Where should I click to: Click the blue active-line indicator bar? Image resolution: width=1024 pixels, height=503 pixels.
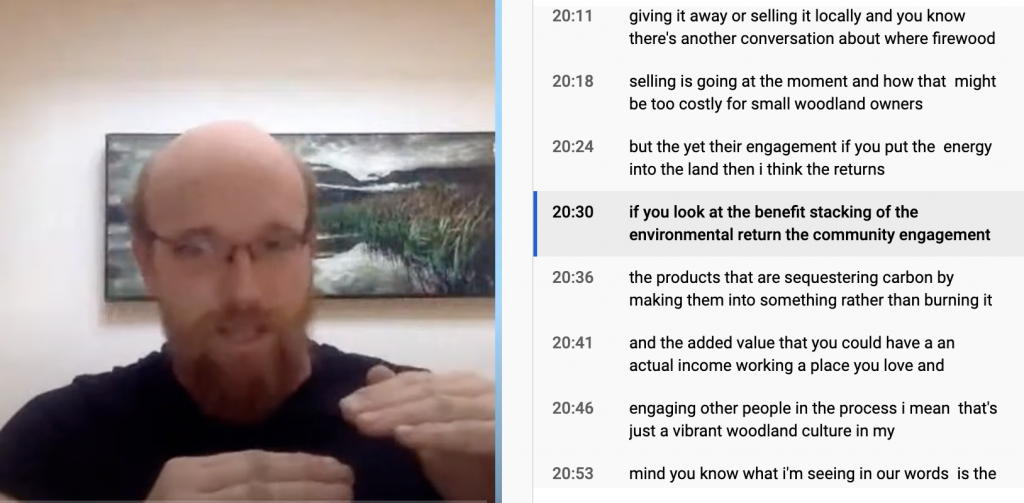(536, 223)
